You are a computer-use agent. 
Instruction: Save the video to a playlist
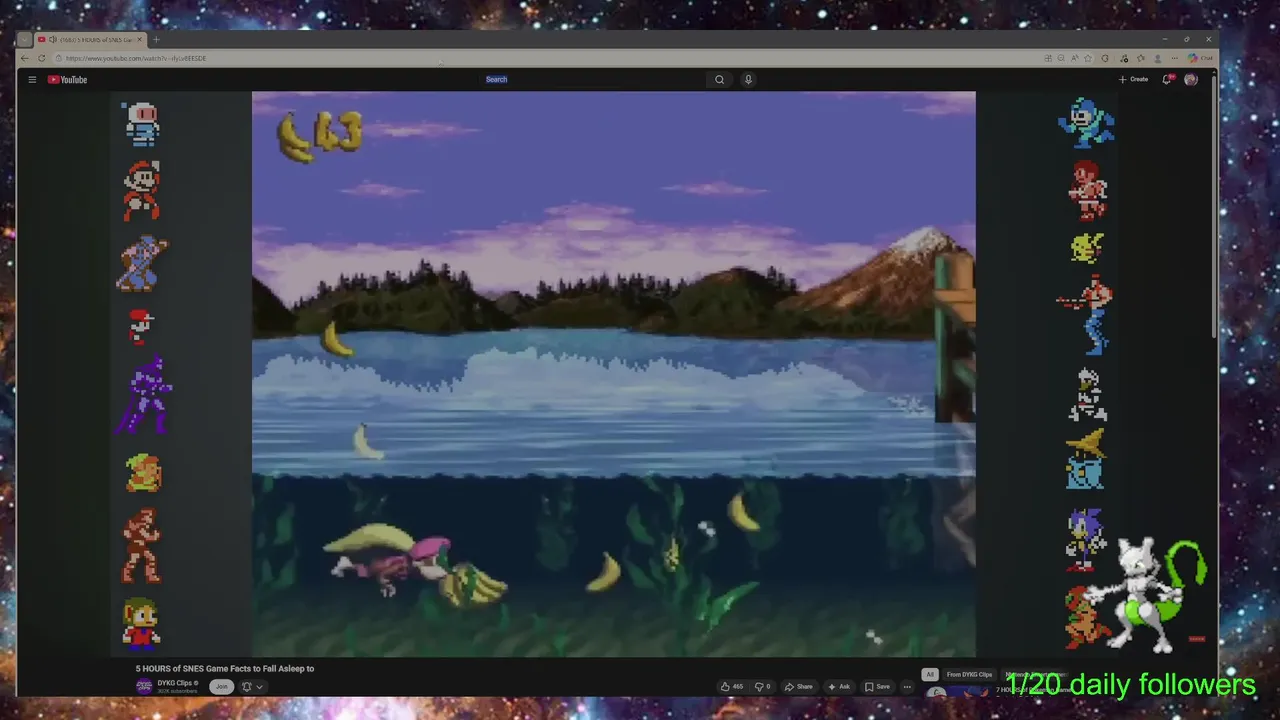(x=877, y=686)
